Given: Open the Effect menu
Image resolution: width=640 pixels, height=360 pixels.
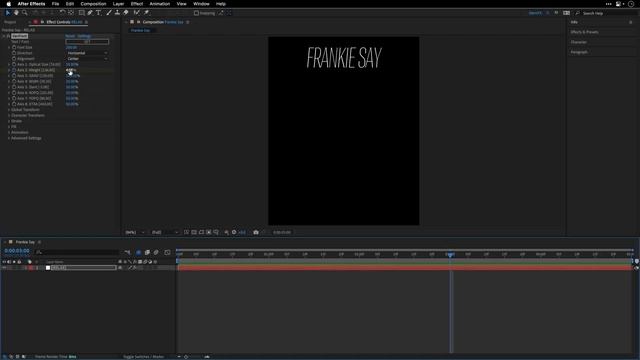Looking at the screenshot, I should (137, 4).
